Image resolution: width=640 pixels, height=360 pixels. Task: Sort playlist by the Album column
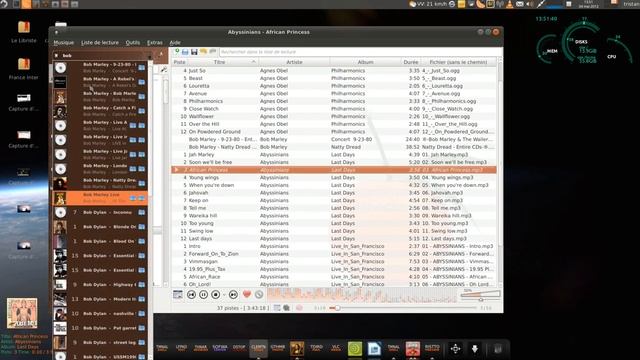[365, 62]
